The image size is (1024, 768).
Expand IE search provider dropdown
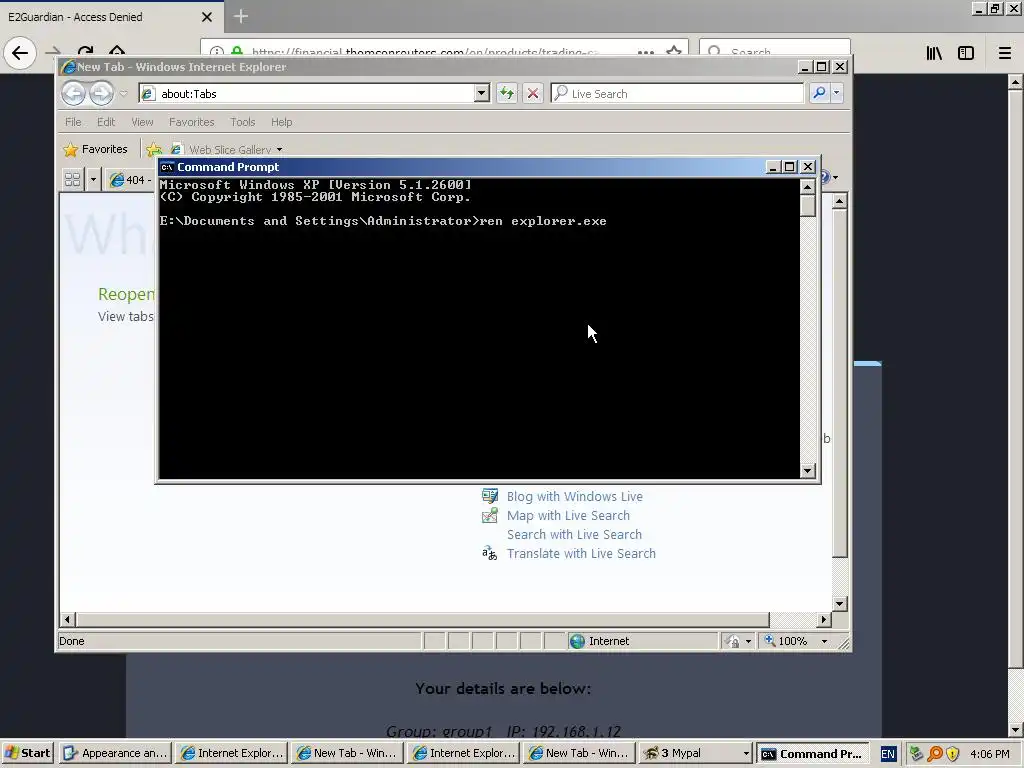click(x=837, y=93)
